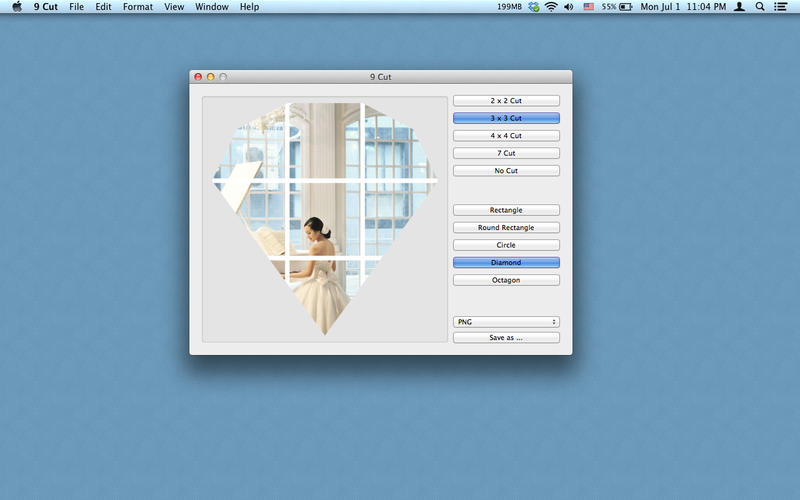
Task: Click the 199MB memory indicator
Action: pos(509,7)
